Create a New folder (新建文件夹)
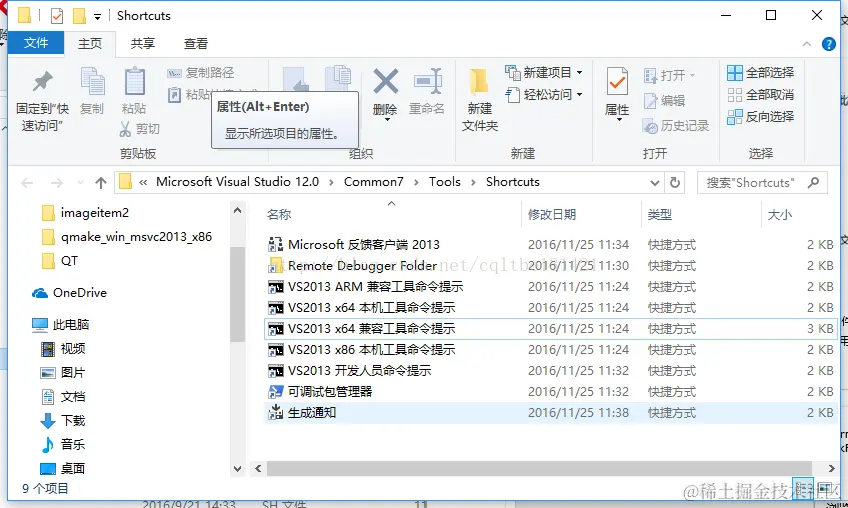This screenshot has width=848, height=508. pyautogui.click(x=480, y=101)
